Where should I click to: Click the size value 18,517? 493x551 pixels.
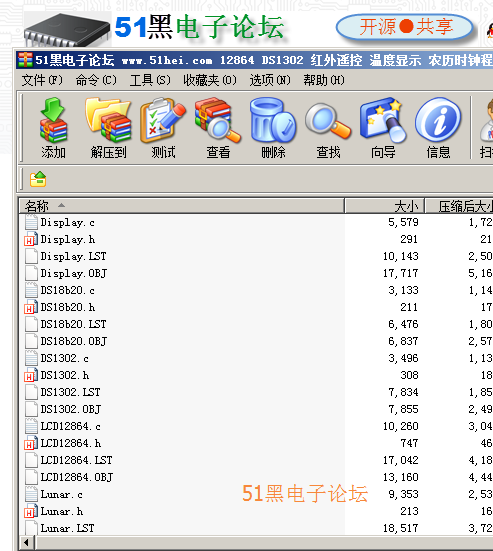click(401, 528)
